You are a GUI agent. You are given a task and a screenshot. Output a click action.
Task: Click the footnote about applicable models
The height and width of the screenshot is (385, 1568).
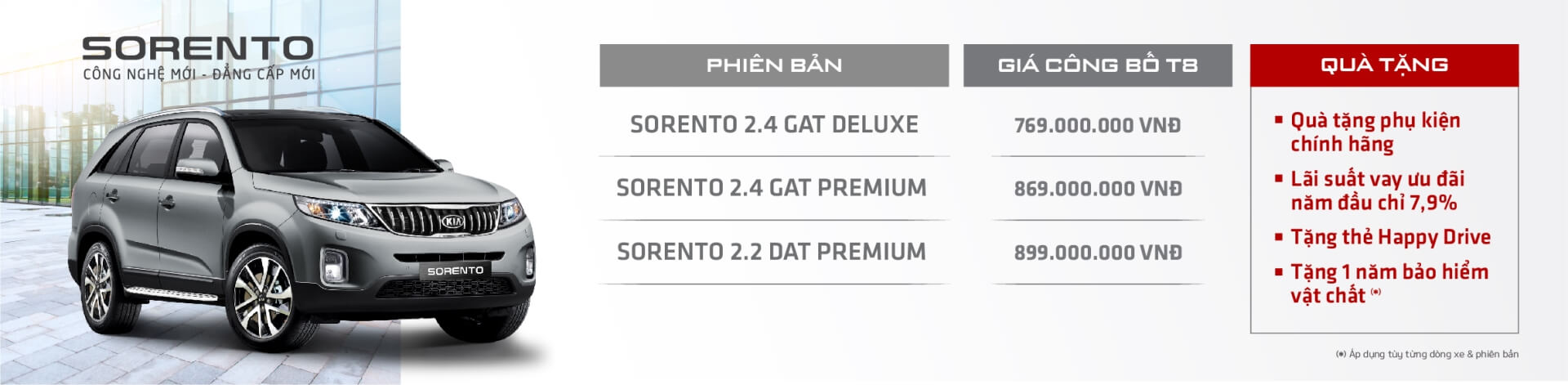pos(1427,354)
